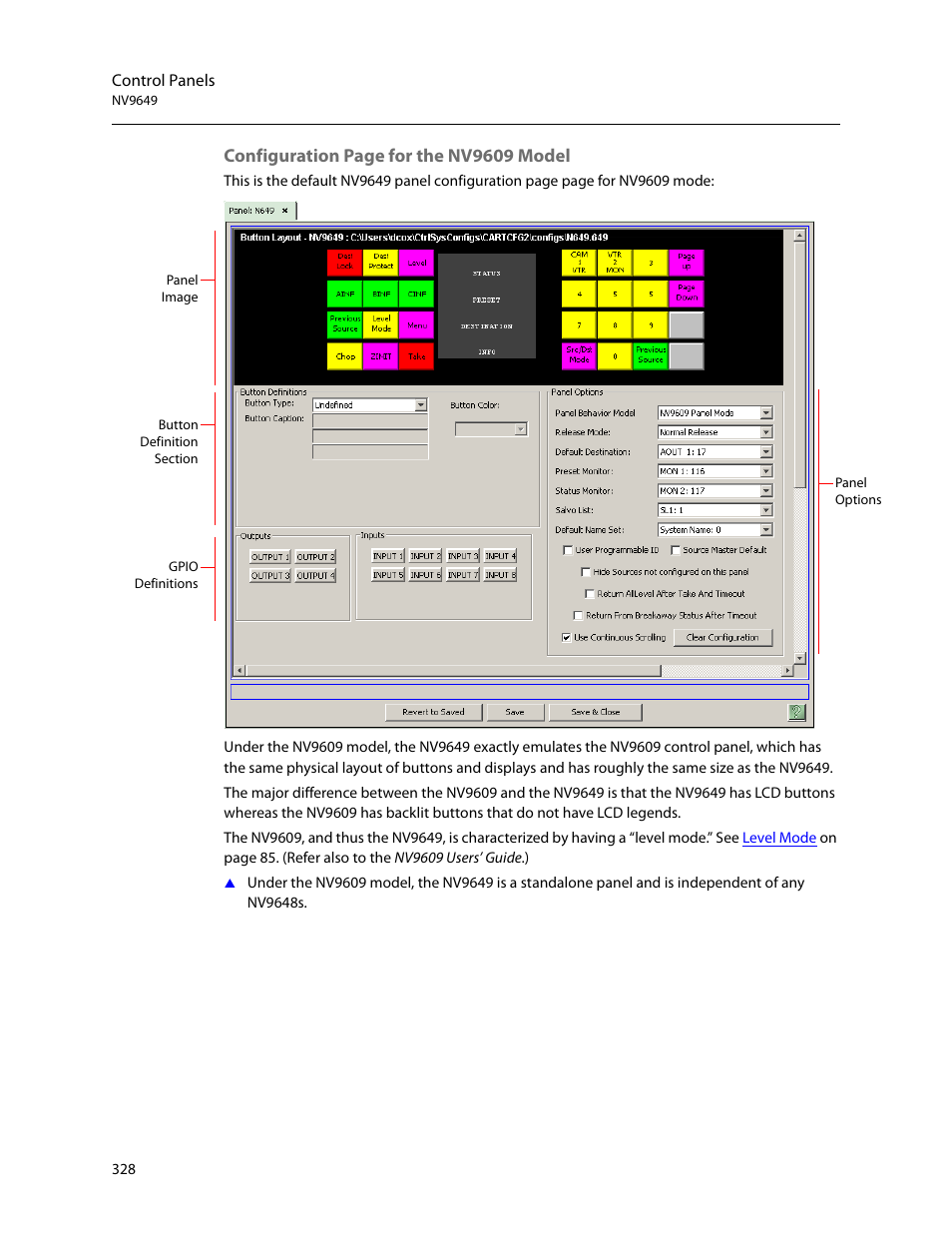The width and height of the screenshot is (952, 1233).
Task: Click the yellow keypad button labeled 8
Action: point(615,325)
